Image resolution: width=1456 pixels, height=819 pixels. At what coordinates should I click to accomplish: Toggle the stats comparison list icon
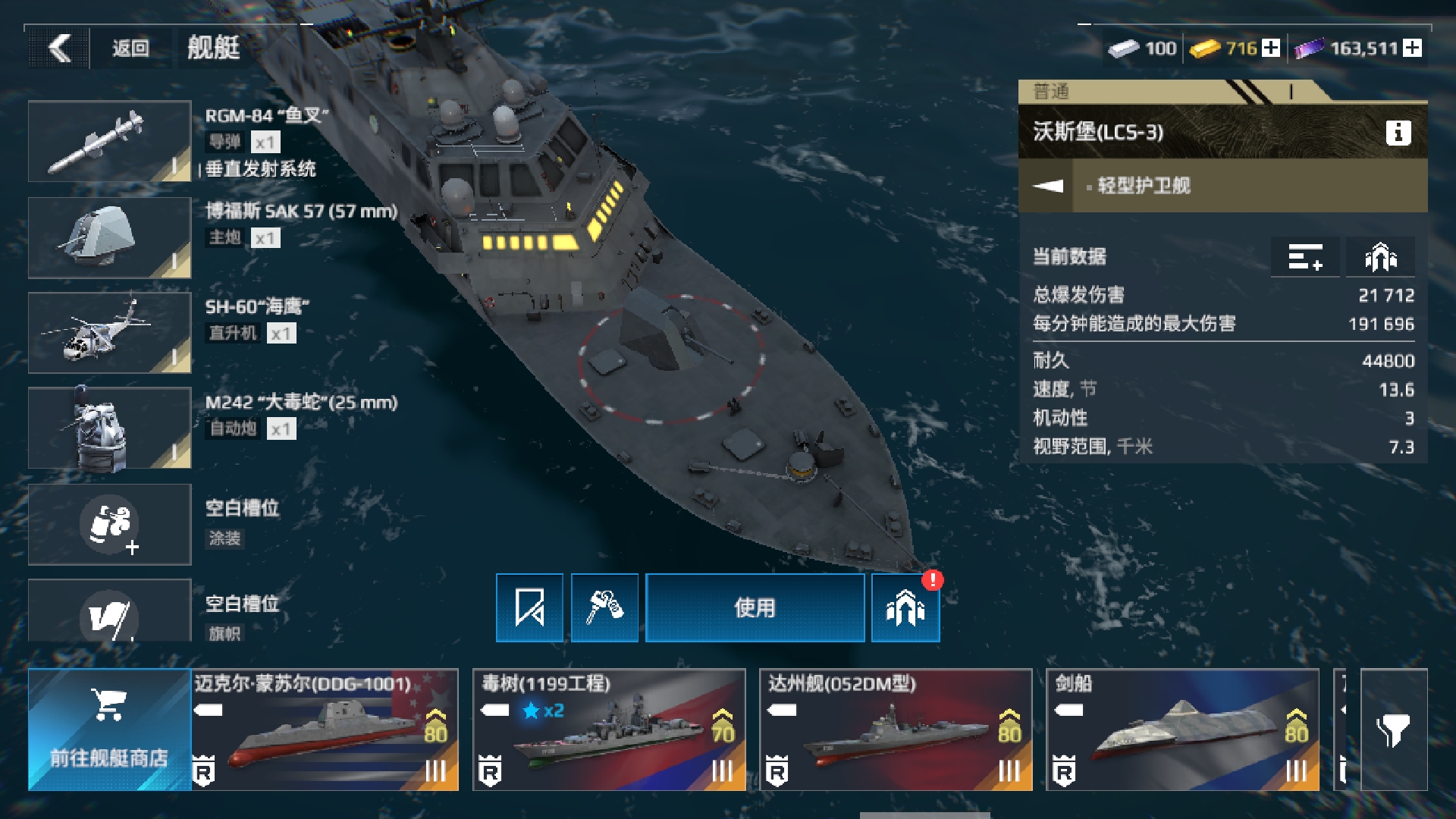(1305, 256)
